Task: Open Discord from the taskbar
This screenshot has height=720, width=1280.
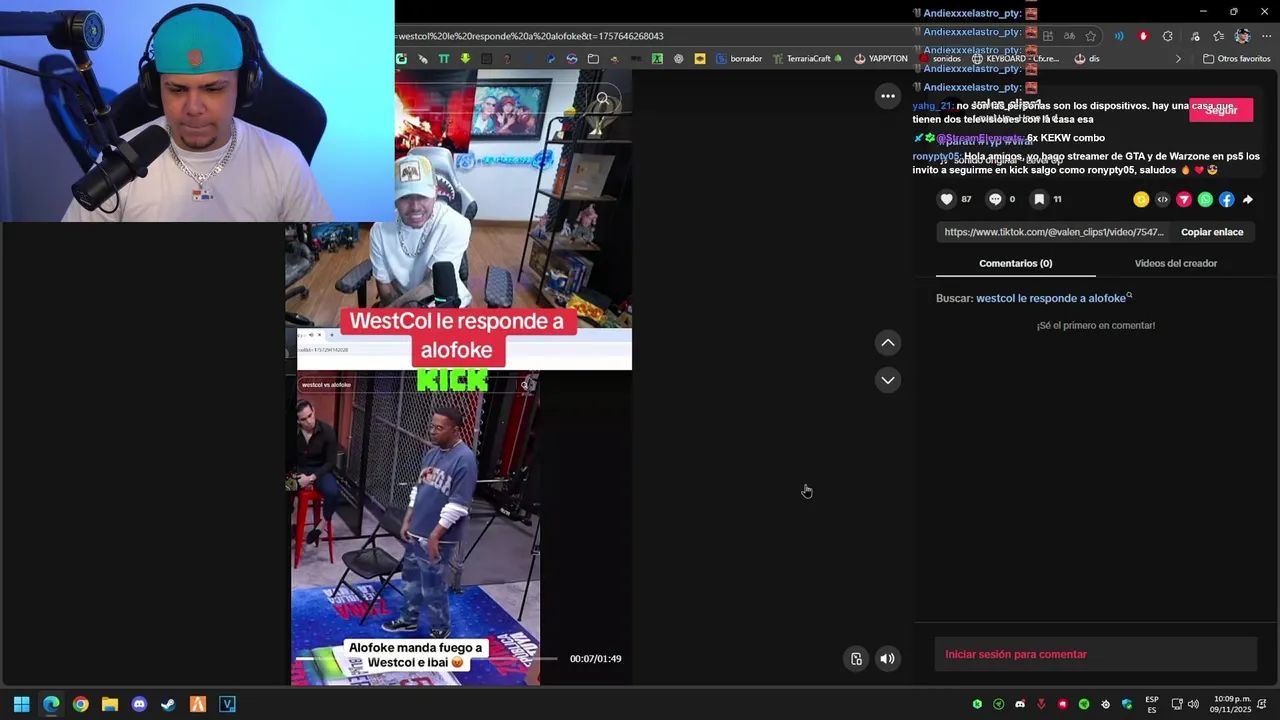Action: point(139,704)
